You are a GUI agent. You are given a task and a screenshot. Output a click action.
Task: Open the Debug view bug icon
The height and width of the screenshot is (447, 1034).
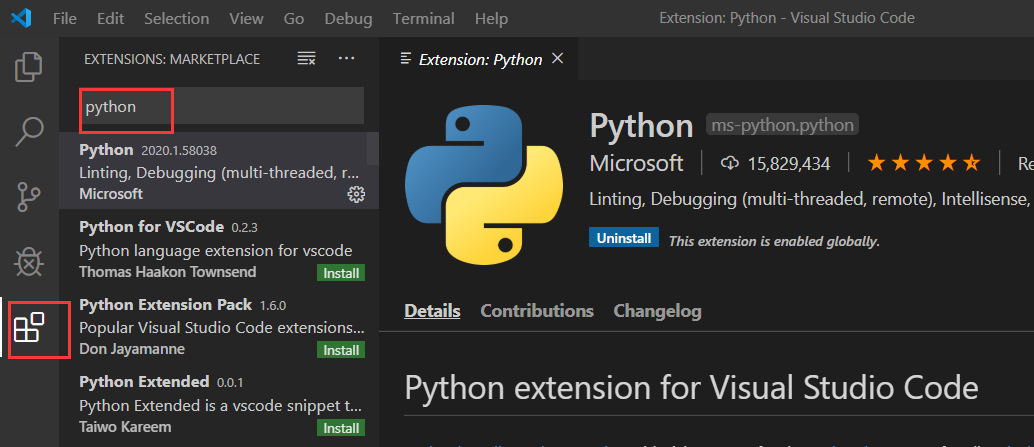tap(29, 261)
